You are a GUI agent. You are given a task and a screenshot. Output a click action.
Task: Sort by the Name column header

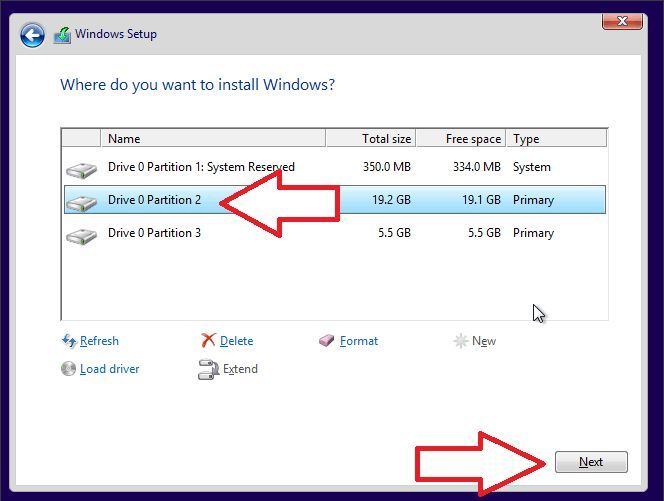pos(213,138)
